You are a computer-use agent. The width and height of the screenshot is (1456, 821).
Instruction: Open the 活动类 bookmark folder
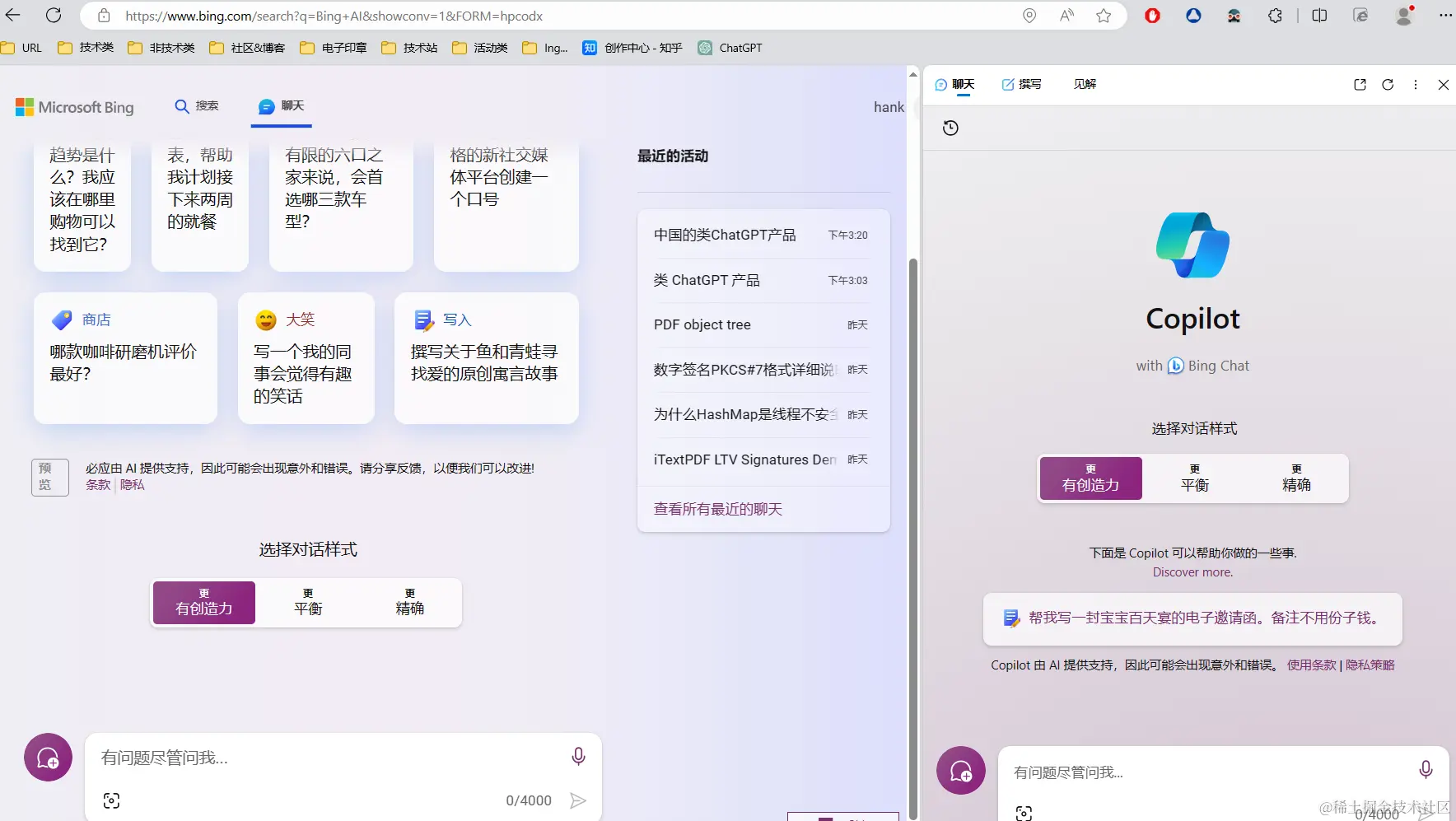tap(480, 48)
